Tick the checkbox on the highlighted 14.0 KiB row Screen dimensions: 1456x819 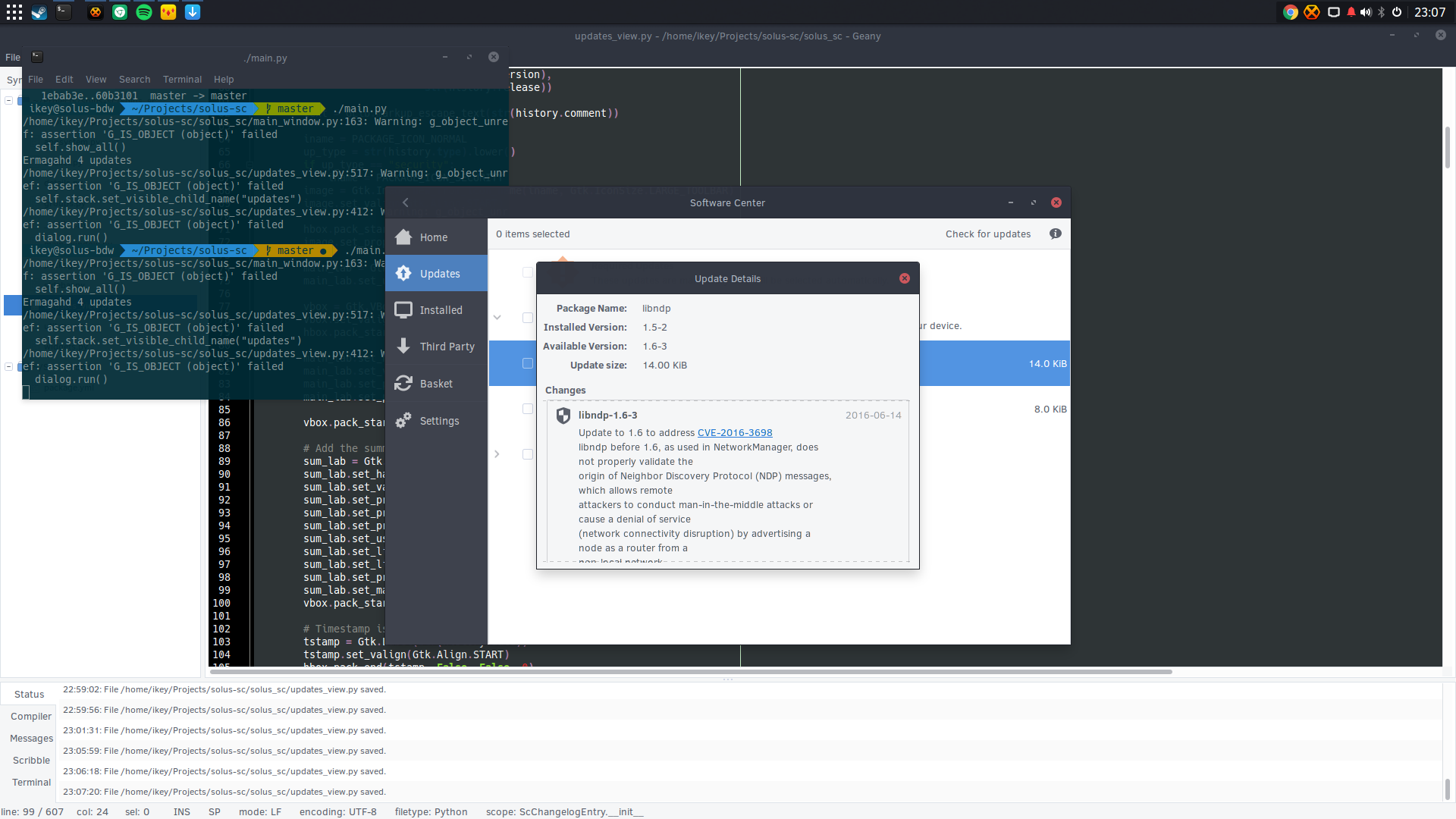pyautogui.click(x=528, y=363)
